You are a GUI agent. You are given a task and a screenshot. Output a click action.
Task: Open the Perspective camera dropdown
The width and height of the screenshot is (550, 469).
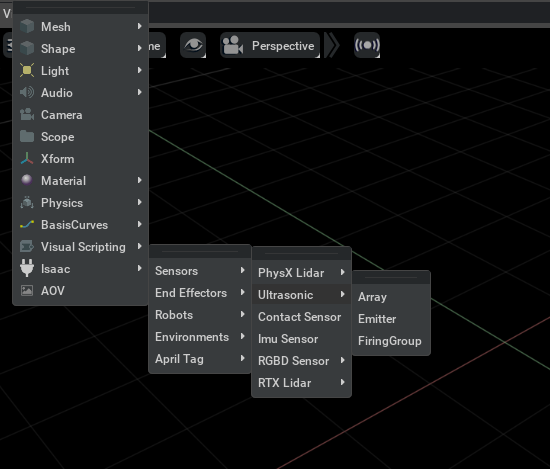[x=270, y=45]
